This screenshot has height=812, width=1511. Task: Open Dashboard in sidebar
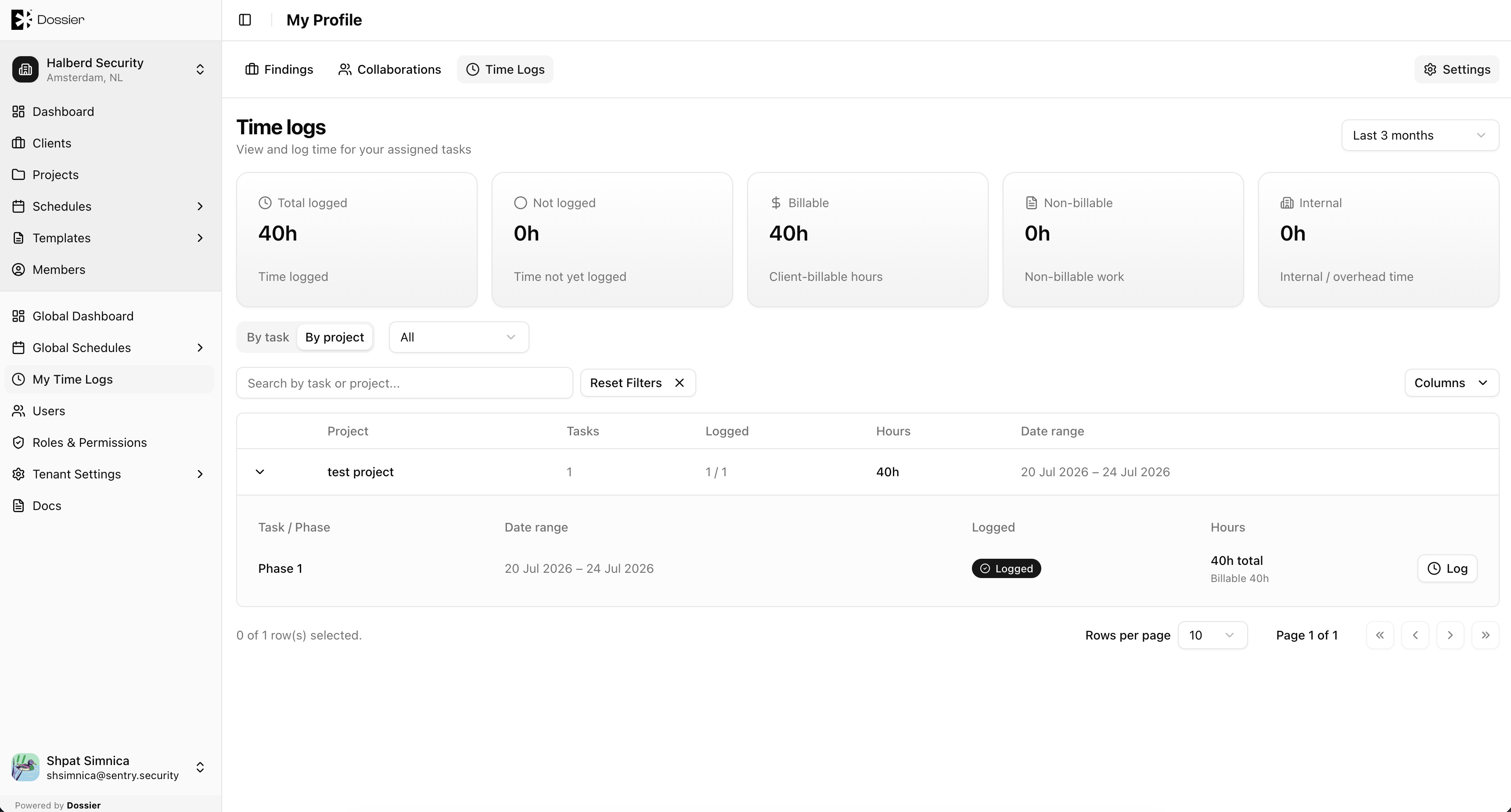(110, 111)
